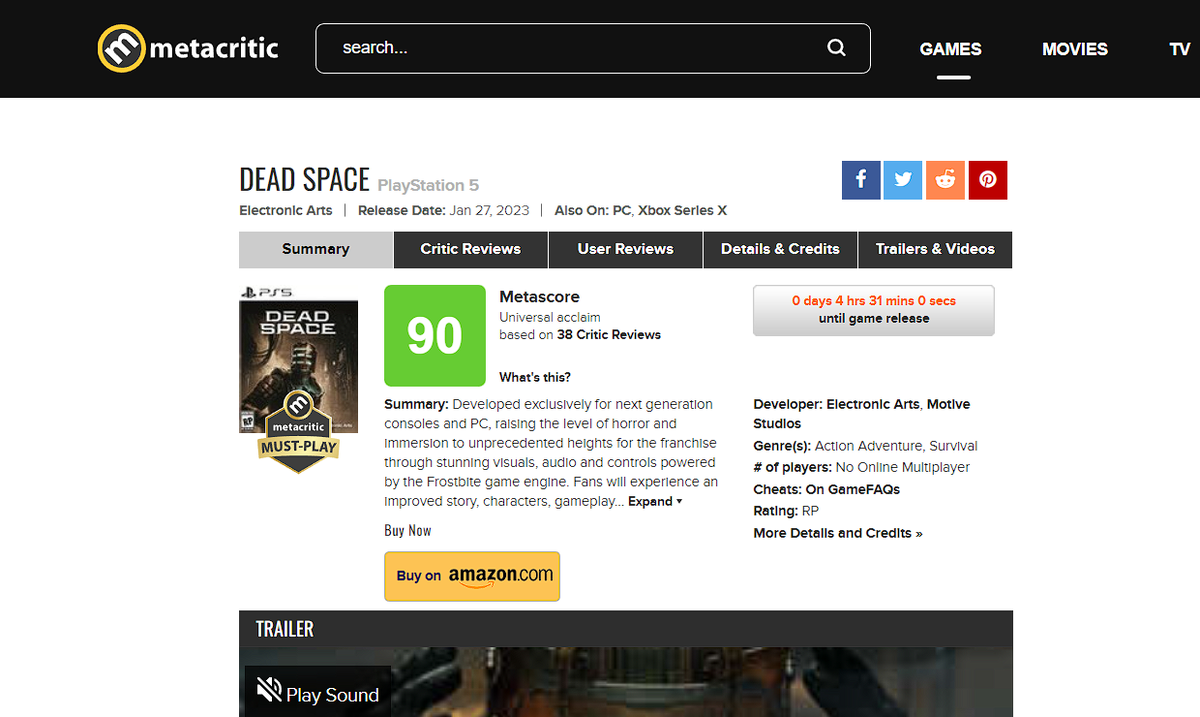Screen dimensions: 1200x717
Task: Click the Must-Play badge
Action: pyautogui.click(x=298, y=431)
